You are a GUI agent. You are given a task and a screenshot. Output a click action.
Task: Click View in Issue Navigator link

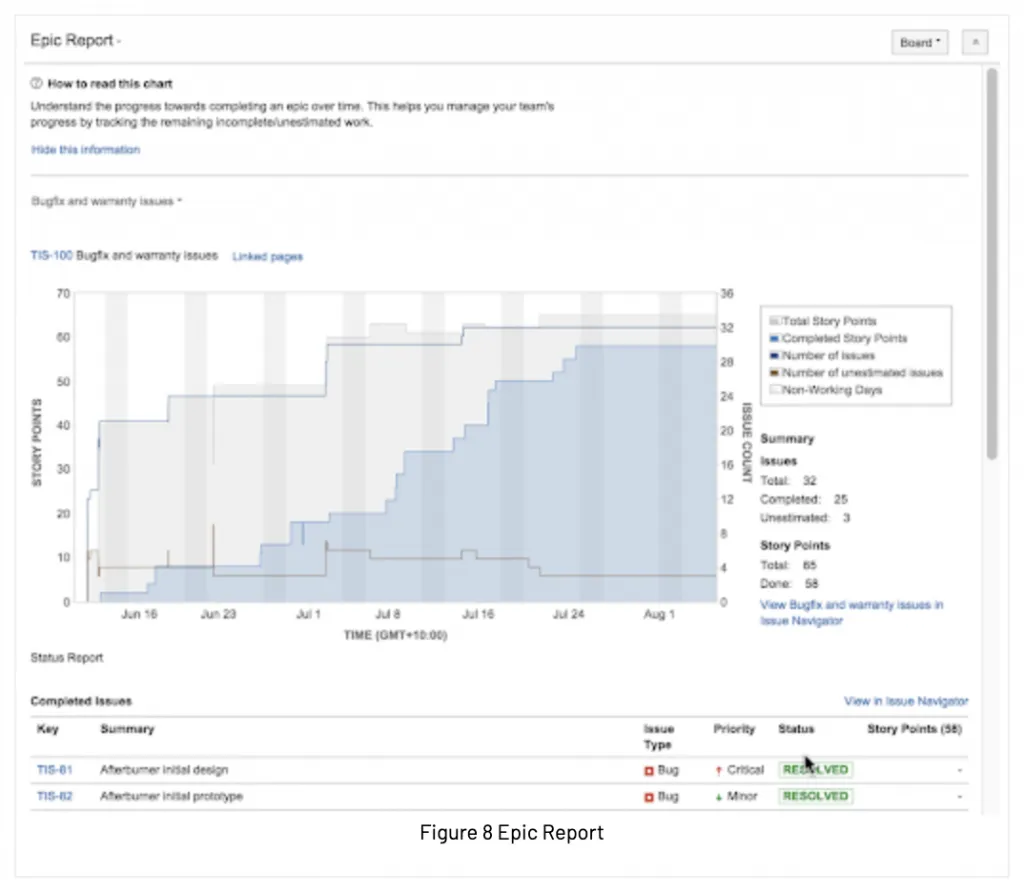click(x=906, y=701)
